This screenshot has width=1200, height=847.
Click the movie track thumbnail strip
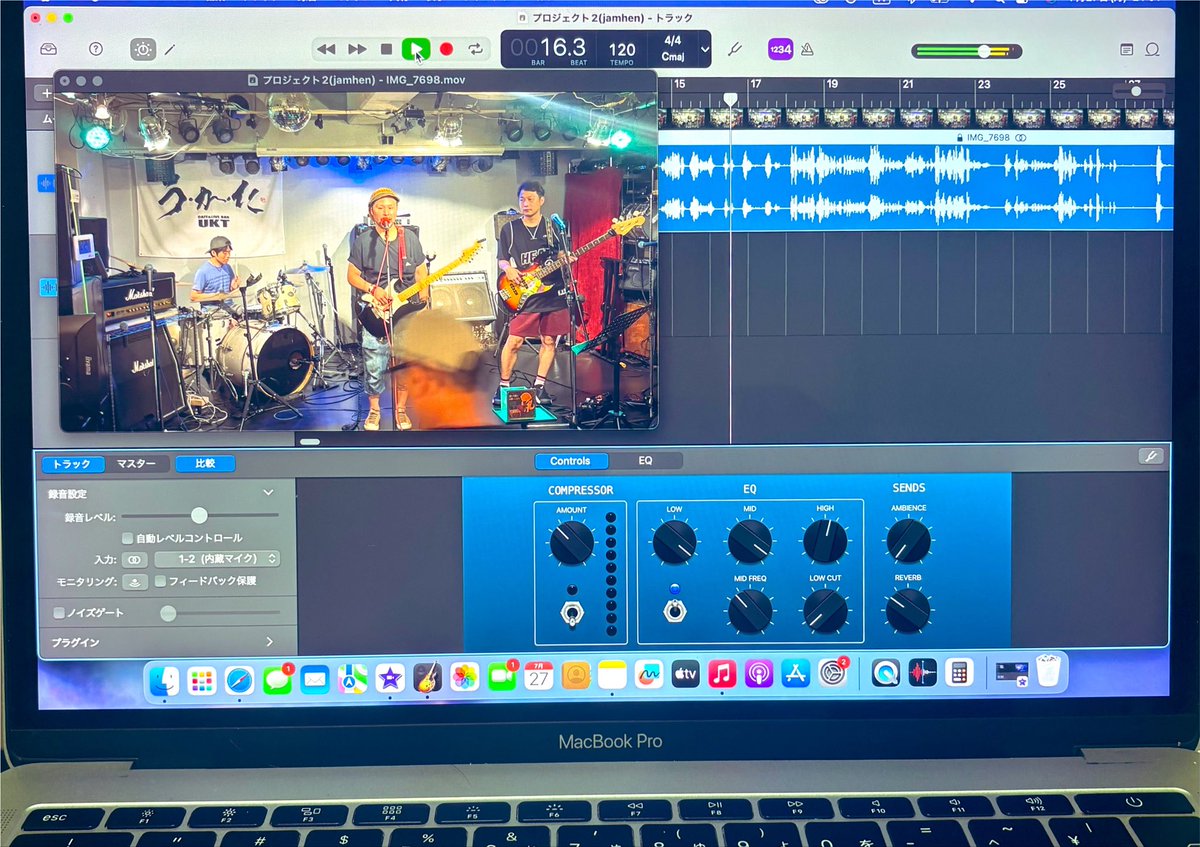915,118
